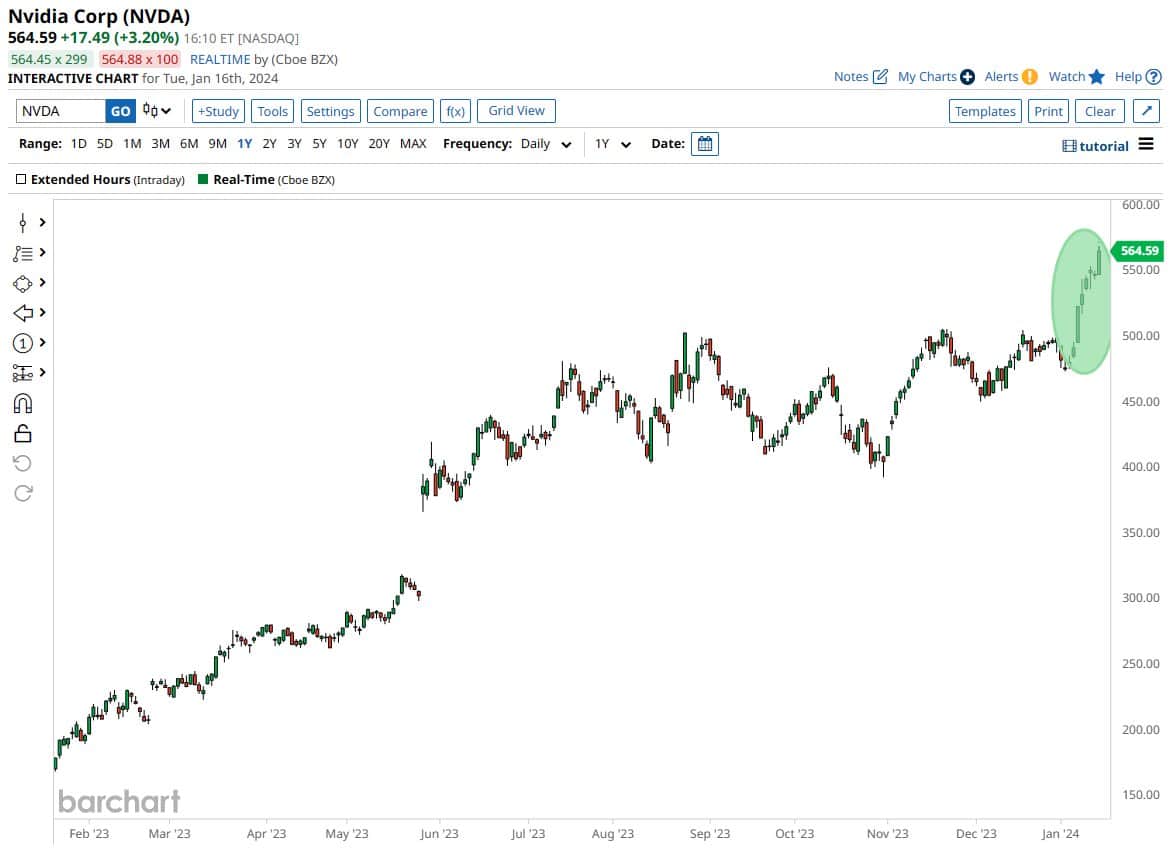Click the Templates button
Image resolution: width=1176 pixels, height=857 pixels.
pos(985,111)
